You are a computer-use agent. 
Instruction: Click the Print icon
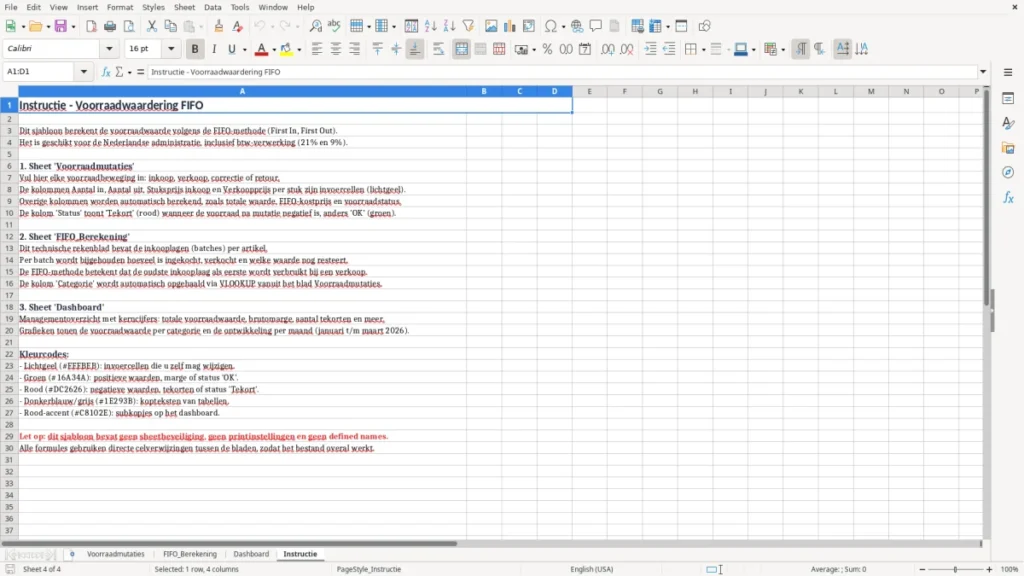(x=110, y=26)
